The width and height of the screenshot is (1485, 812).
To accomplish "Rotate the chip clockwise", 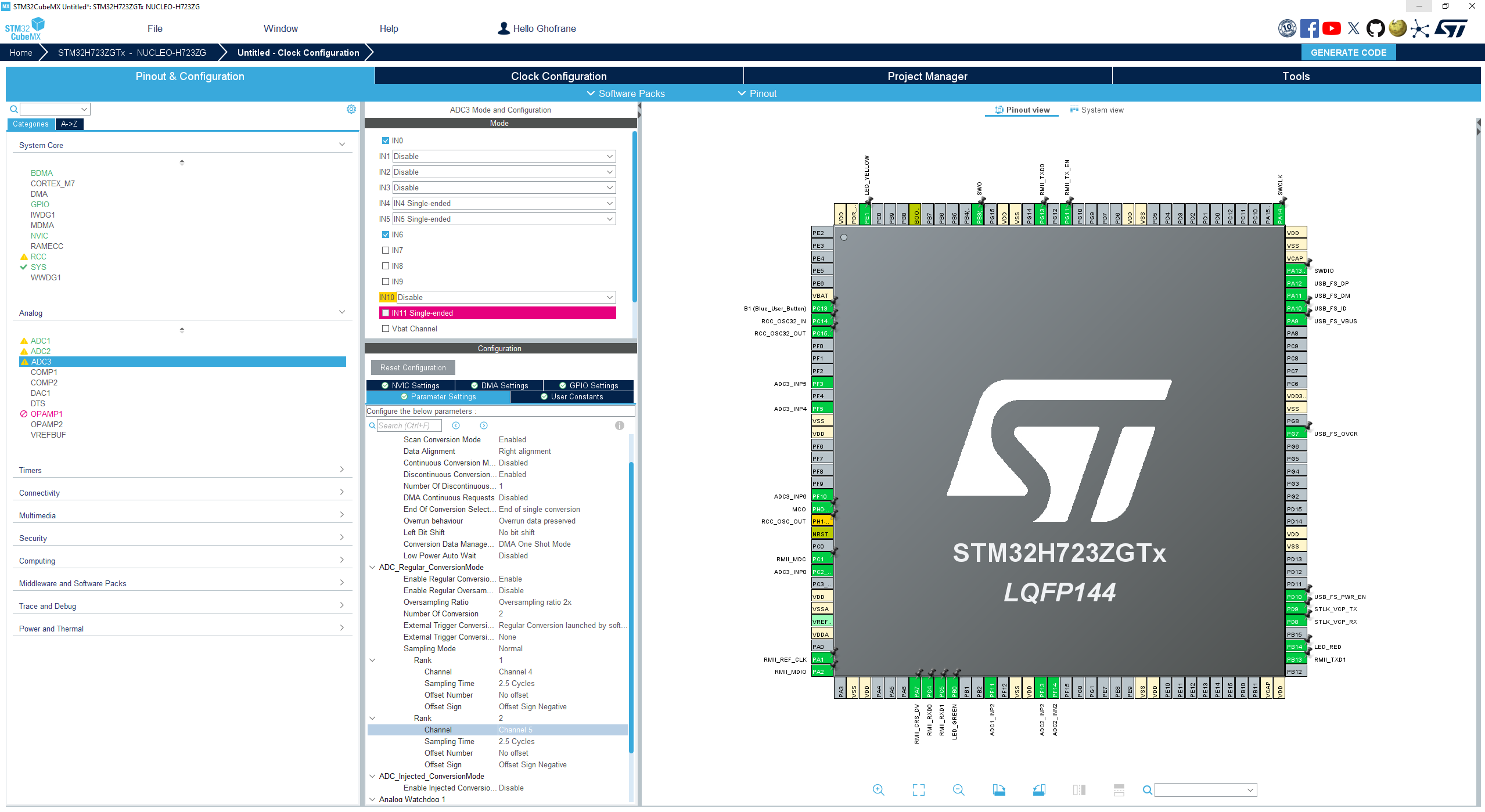I will click(x=999, y=789).
